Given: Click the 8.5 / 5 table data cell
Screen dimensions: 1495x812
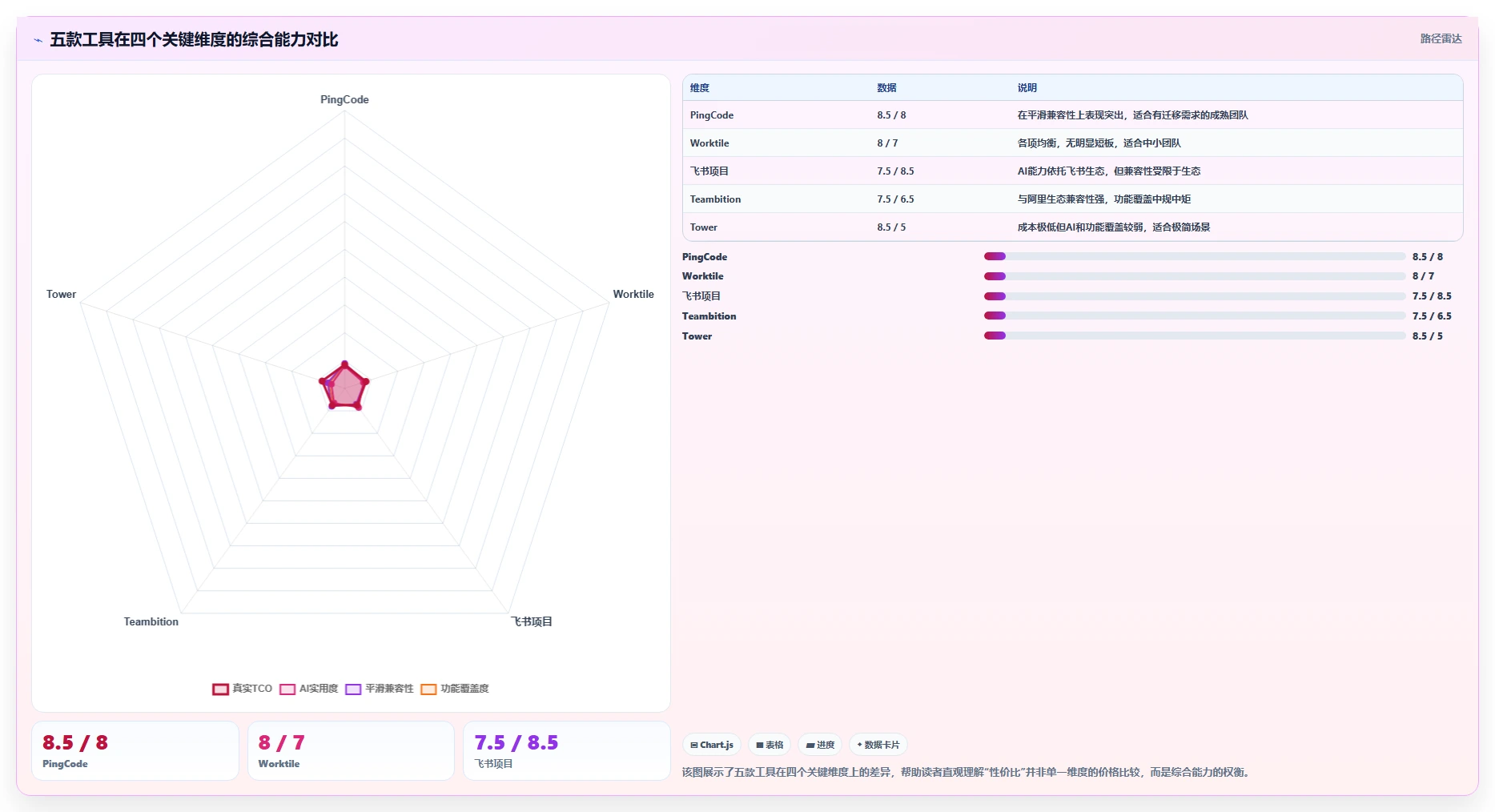Looking at the screenshot, I should pos(891,227).
